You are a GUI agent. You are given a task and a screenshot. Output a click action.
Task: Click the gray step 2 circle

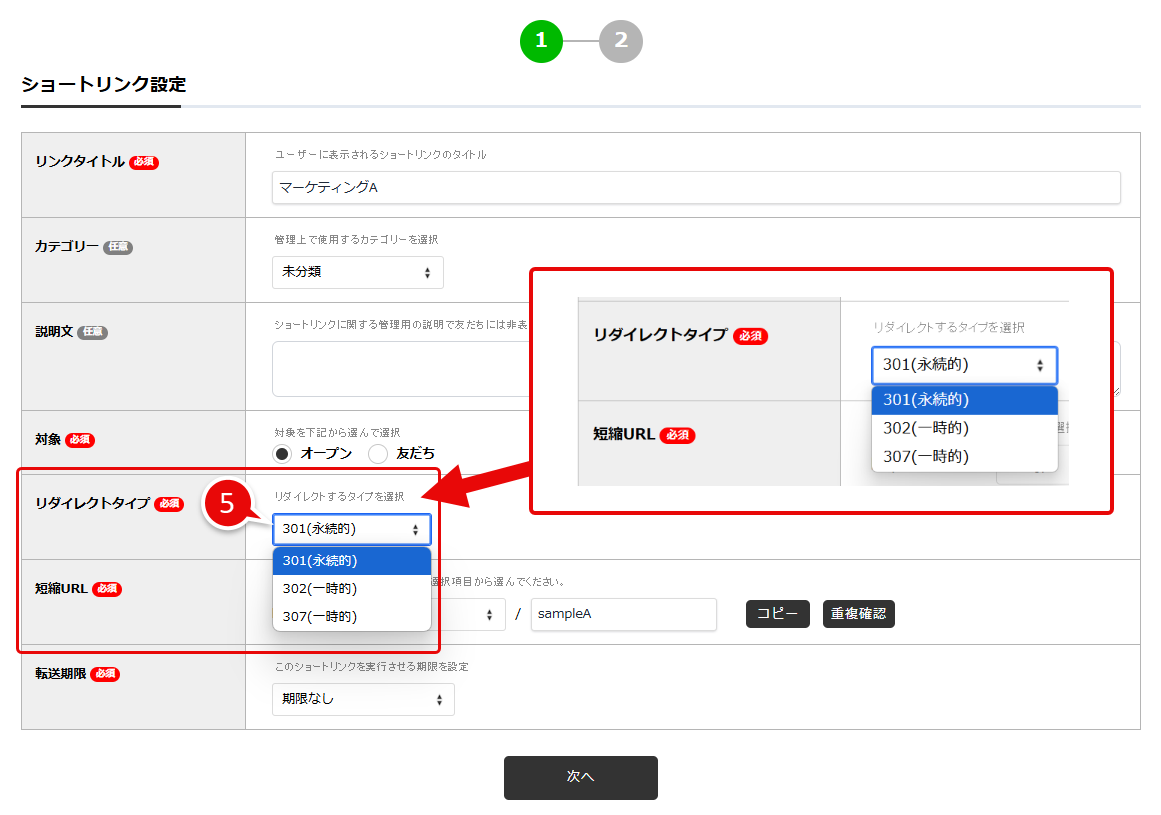(621, 41)
